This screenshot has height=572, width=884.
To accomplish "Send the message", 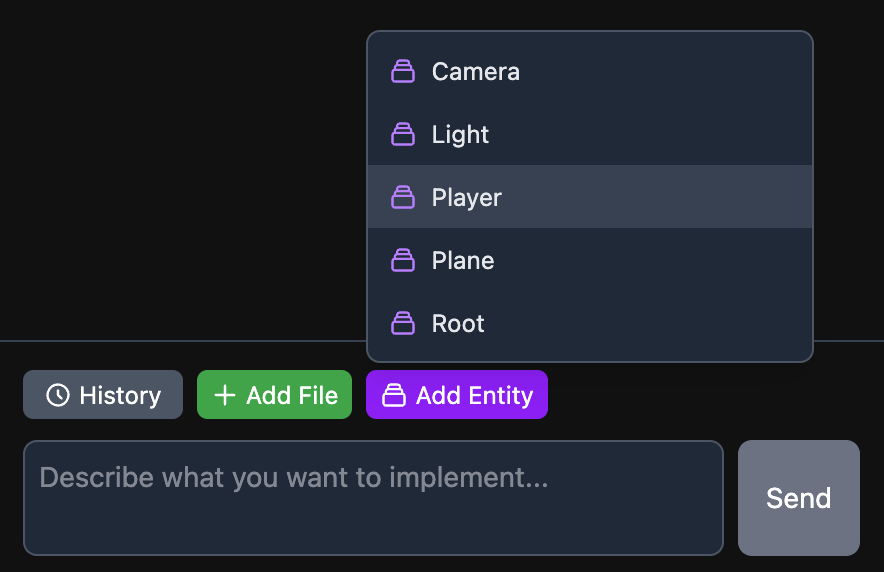I will (798, 498).
